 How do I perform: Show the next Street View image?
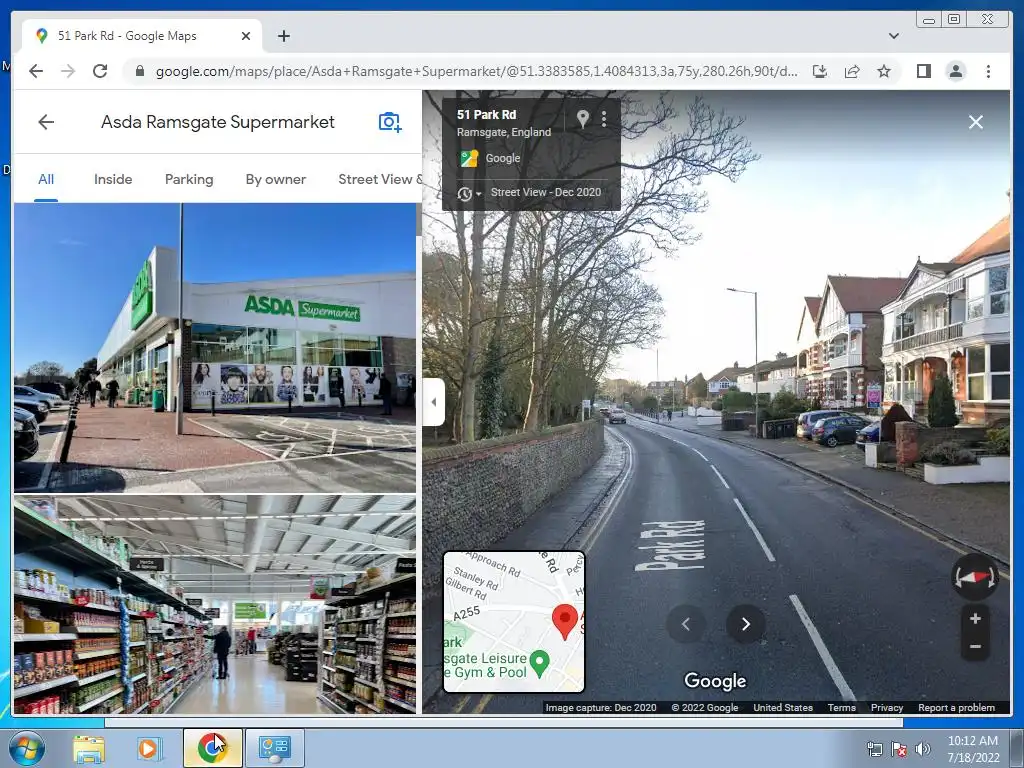tap(746, 624)
